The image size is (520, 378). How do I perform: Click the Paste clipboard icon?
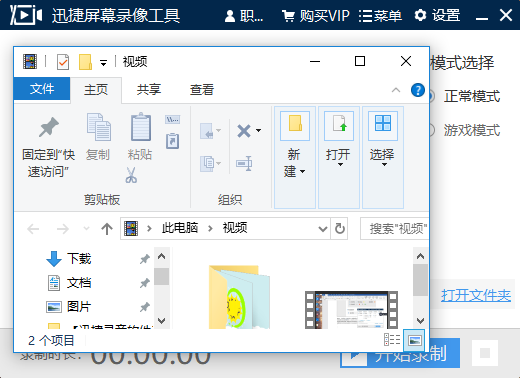[x=141, y=127]
